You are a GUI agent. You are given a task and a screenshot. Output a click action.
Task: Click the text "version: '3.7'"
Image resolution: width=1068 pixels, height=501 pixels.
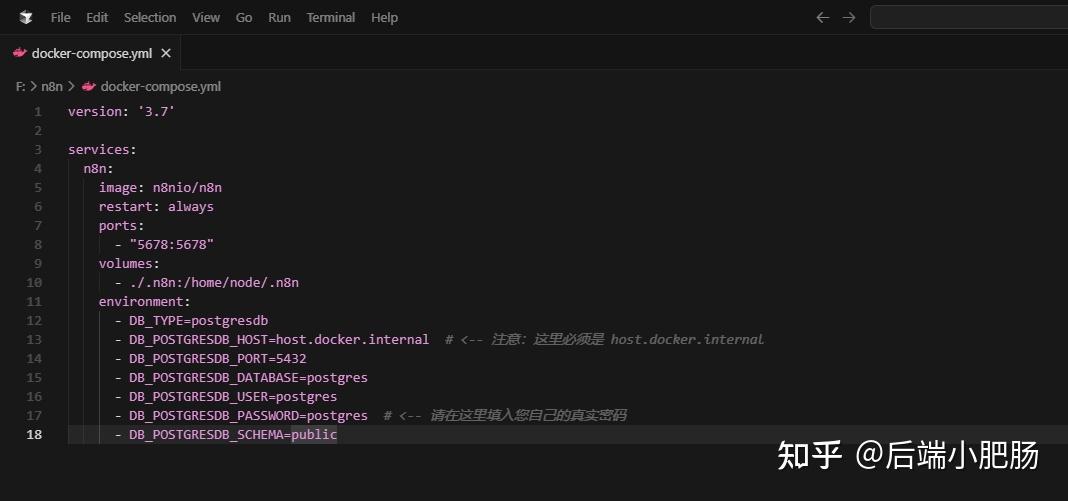[x=122, y=112]
